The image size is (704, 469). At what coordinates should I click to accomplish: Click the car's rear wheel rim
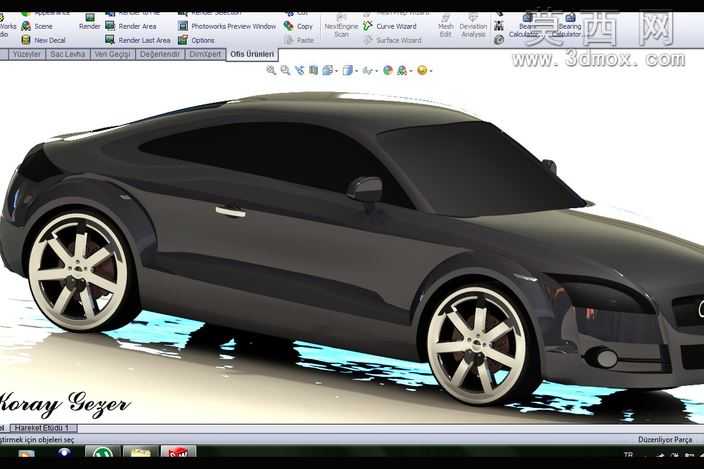click(x=79, y=272)
